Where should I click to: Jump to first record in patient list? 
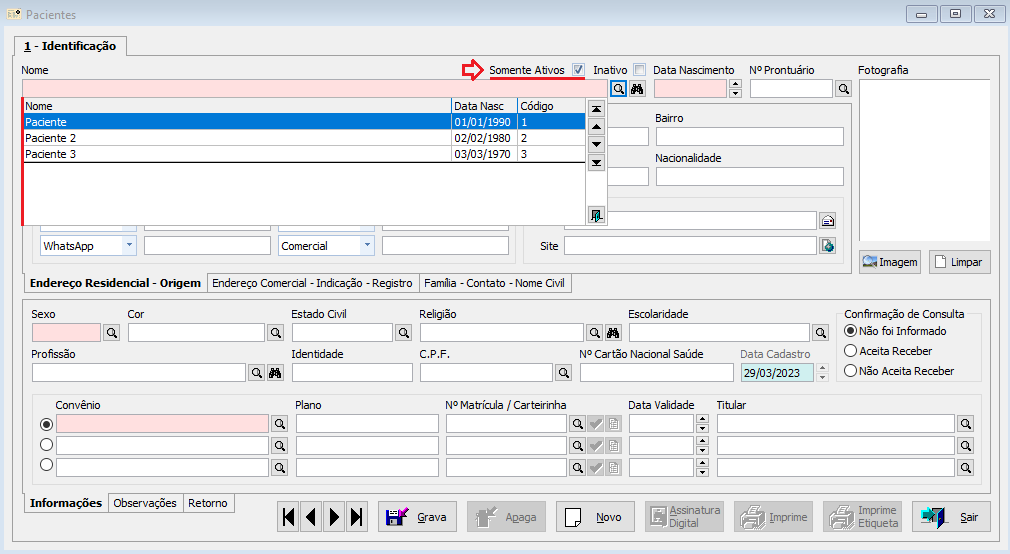(x=596, y=109)
